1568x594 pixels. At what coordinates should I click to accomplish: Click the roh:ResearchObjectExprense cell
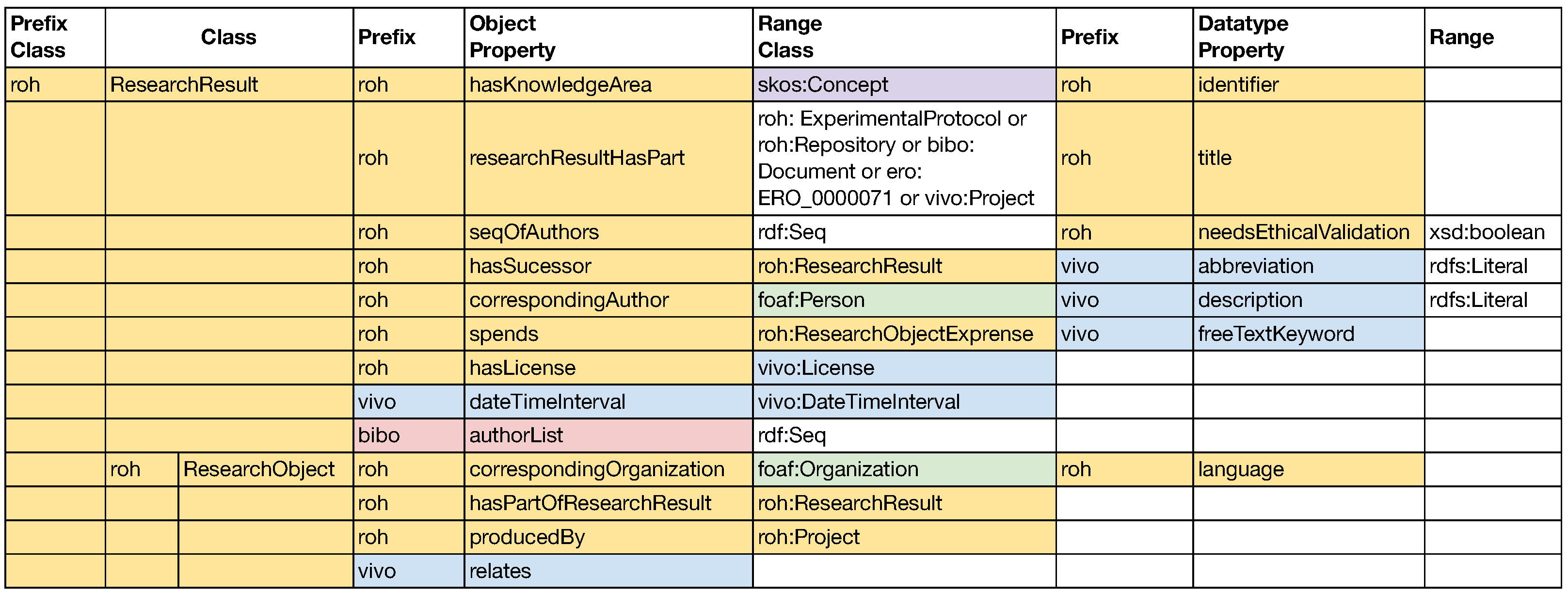click(895, 334)
